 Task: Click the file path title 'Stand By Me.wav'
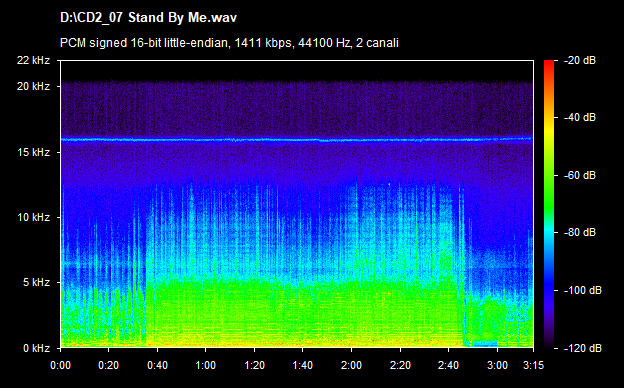[x=148, y=18]
